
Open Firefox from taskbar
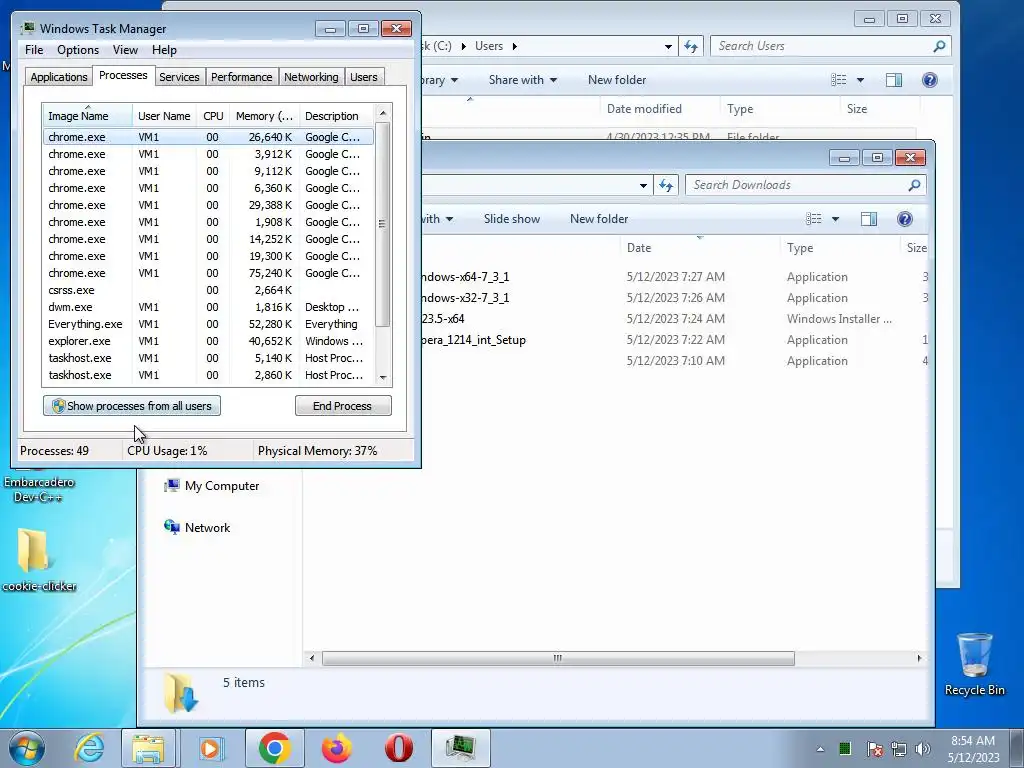337,748
